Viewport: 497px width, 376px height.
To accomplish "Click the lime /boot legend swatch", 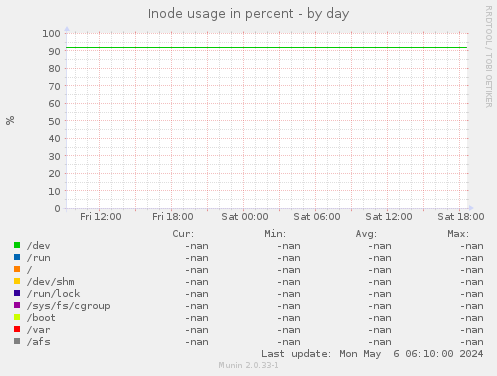I will pos(17,317).
